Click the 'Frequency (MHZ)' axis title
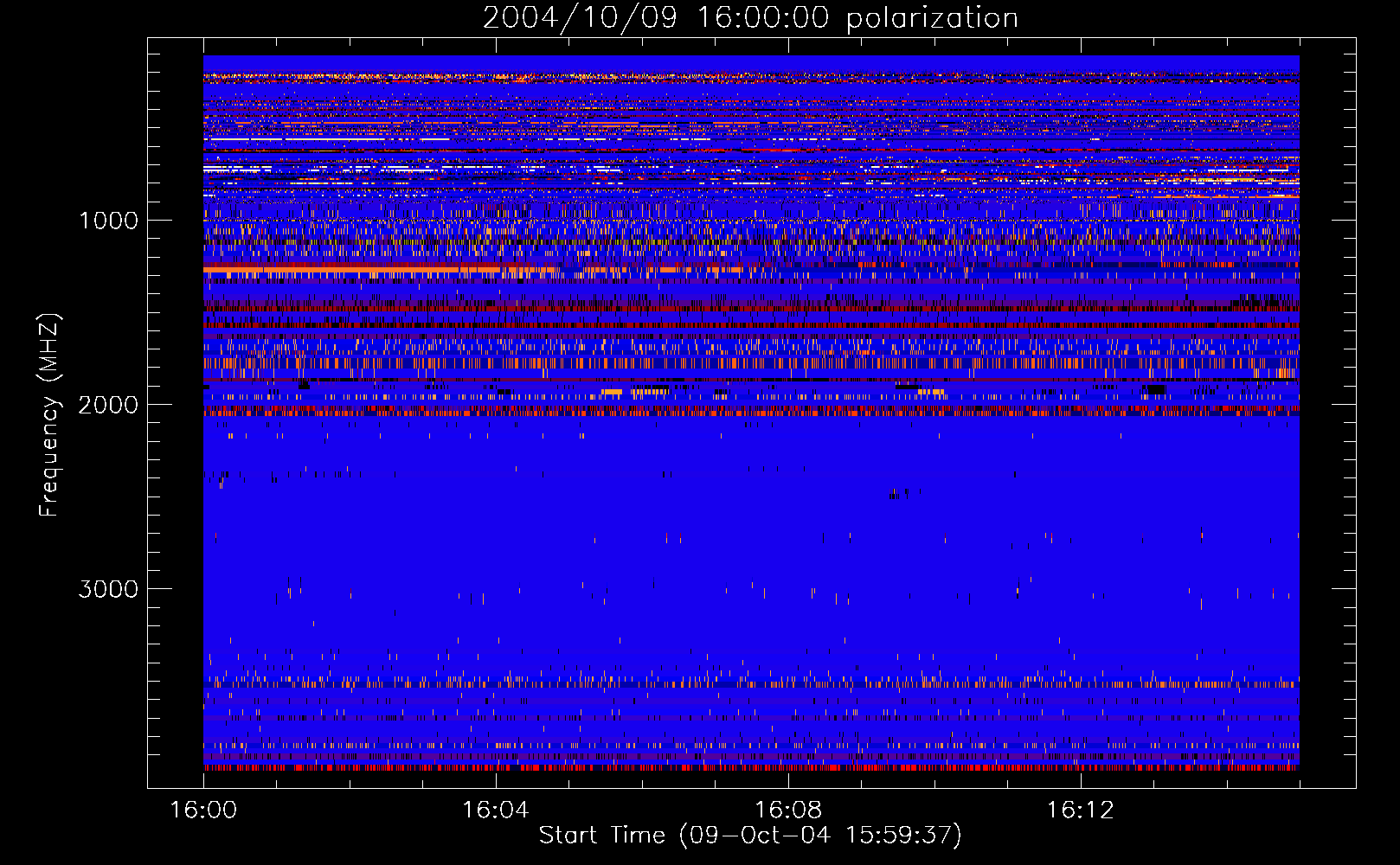The height and width of the screenshot is (865, 1400). [x=48, y=415]
